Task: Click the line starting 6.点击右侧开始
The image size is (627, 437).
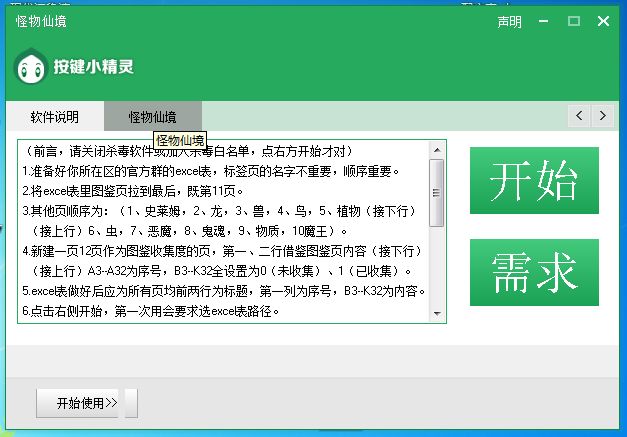Action: point(151,311)
